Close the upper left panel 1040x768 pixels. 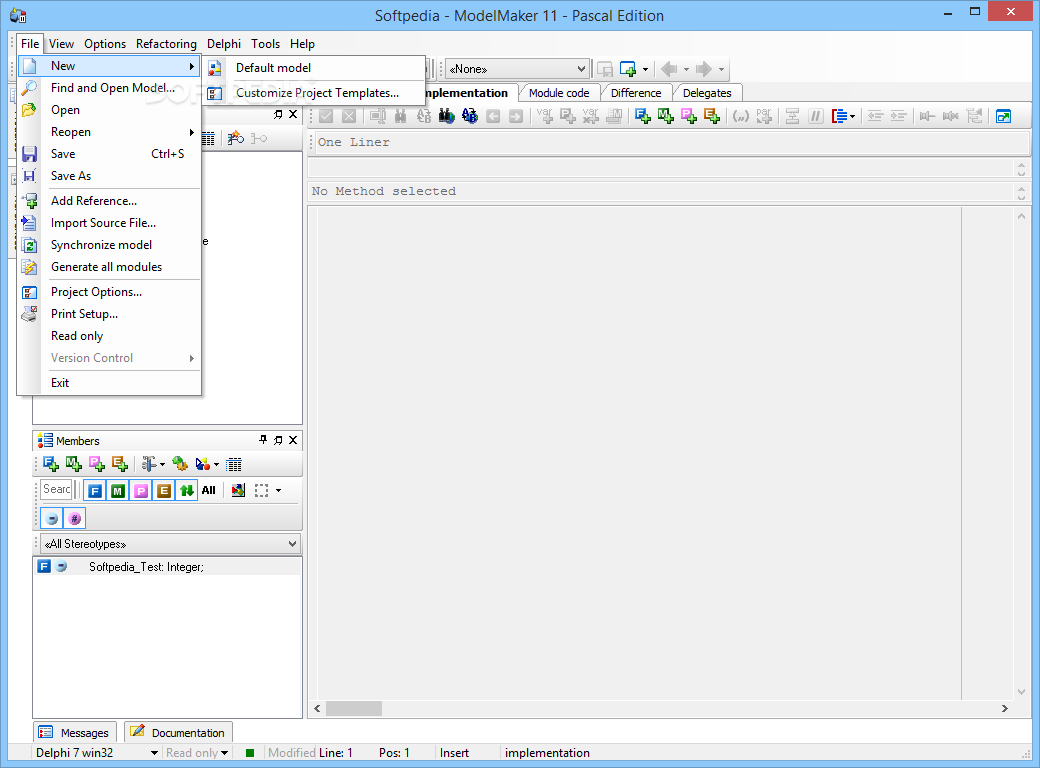[293, 114]
